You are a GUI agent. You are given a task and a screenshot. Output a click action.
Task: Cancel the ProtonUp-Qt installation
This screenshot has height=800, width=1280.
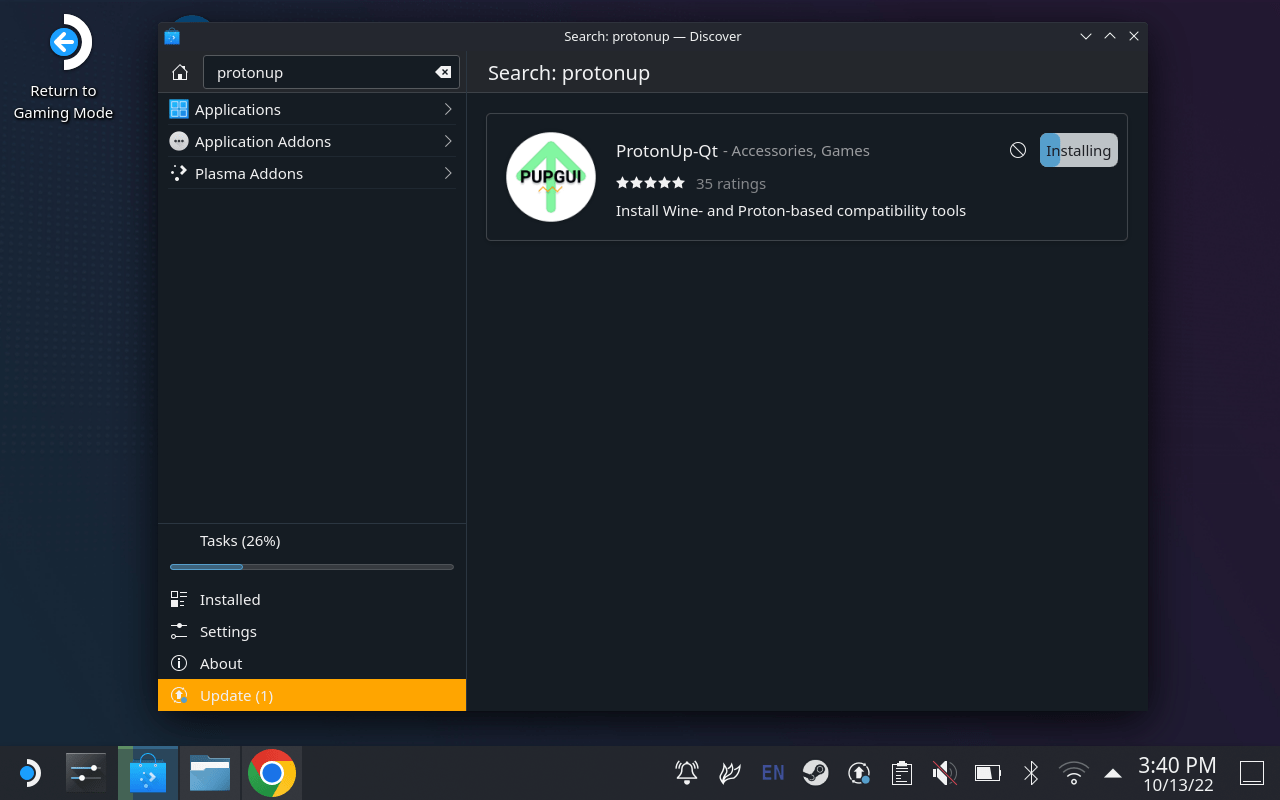point(1018,150)
